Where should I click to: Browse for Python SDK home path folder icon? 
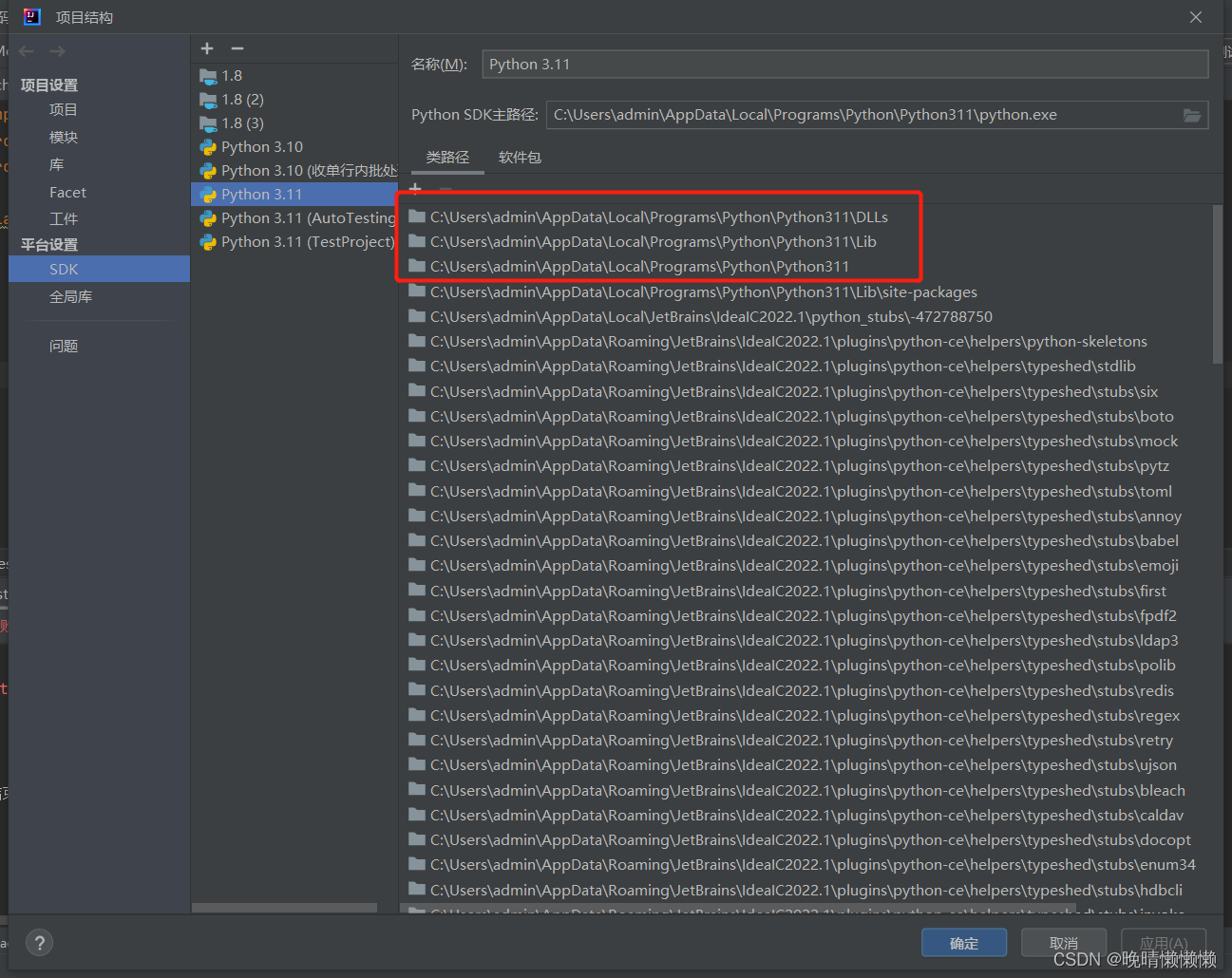1192,115
